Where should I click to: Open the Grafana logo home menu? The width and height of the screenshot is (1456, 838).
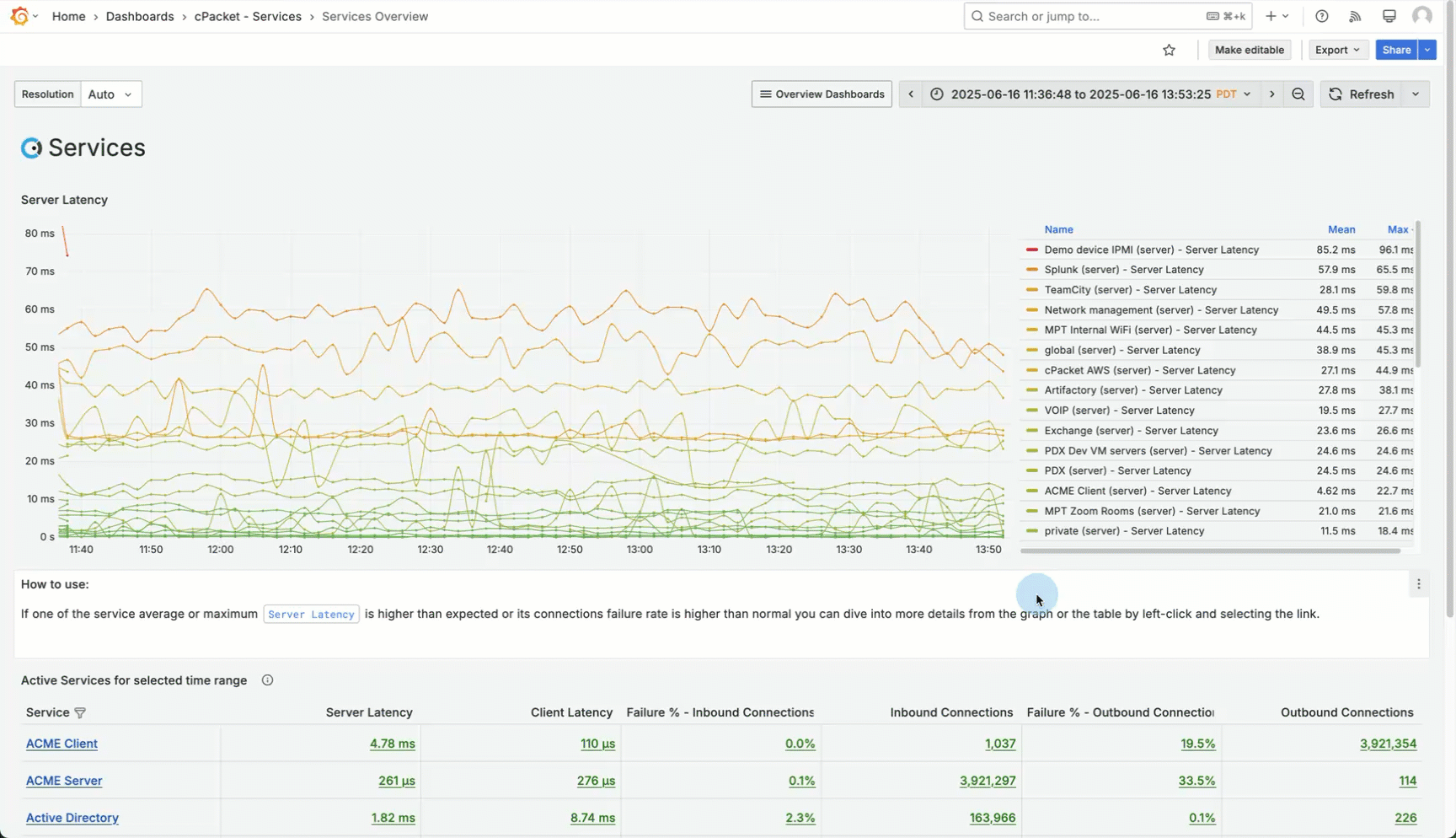19,16
